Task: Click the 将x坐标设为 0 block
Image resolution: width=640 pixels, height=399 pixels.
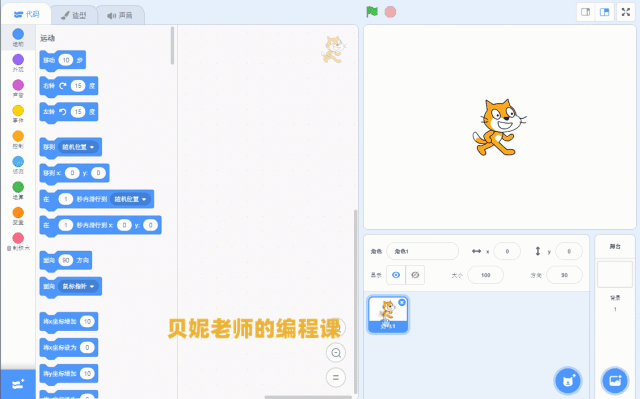Action: [69, 348]
